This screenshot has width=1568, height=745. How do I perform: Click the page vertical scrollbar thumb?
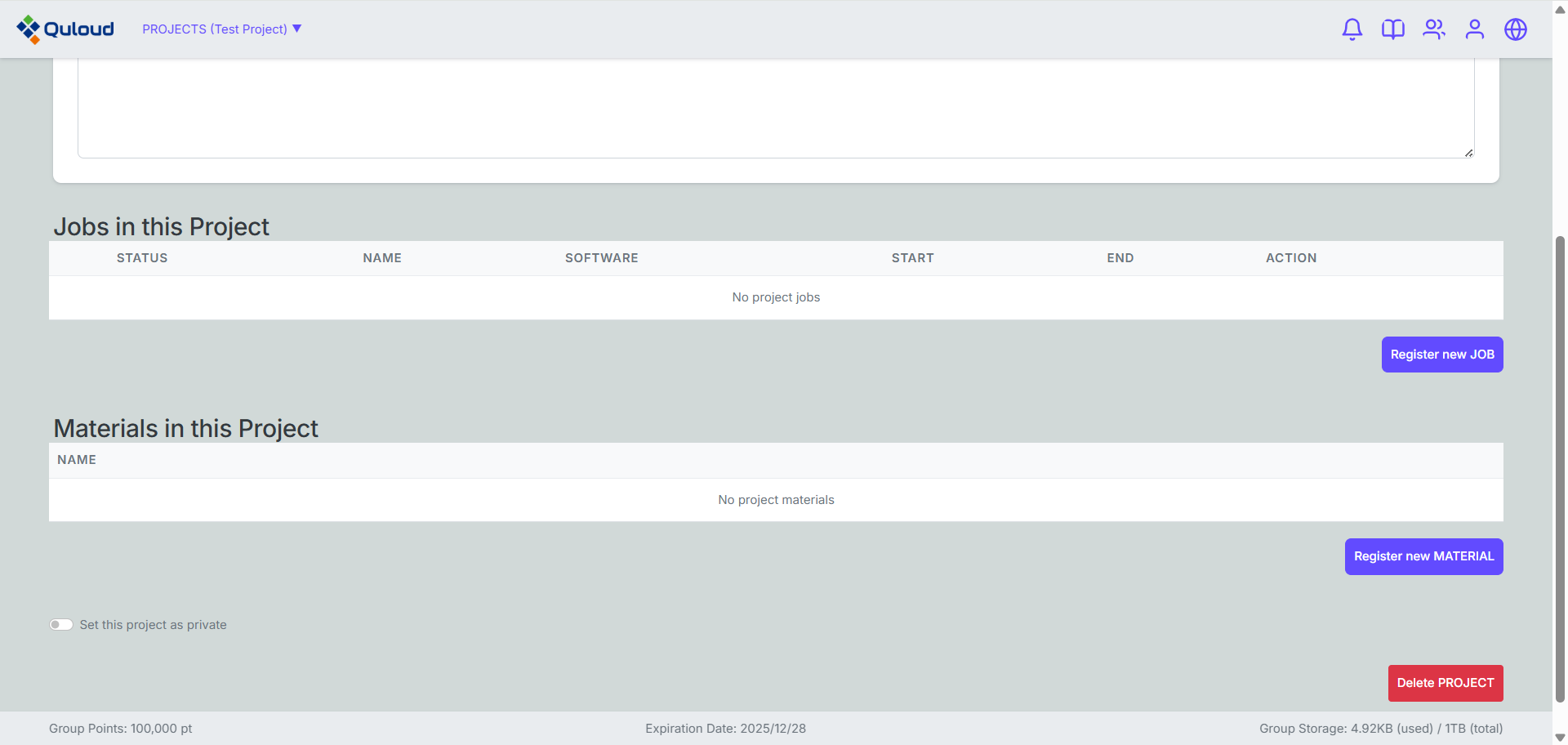(x=1560, y=466)
